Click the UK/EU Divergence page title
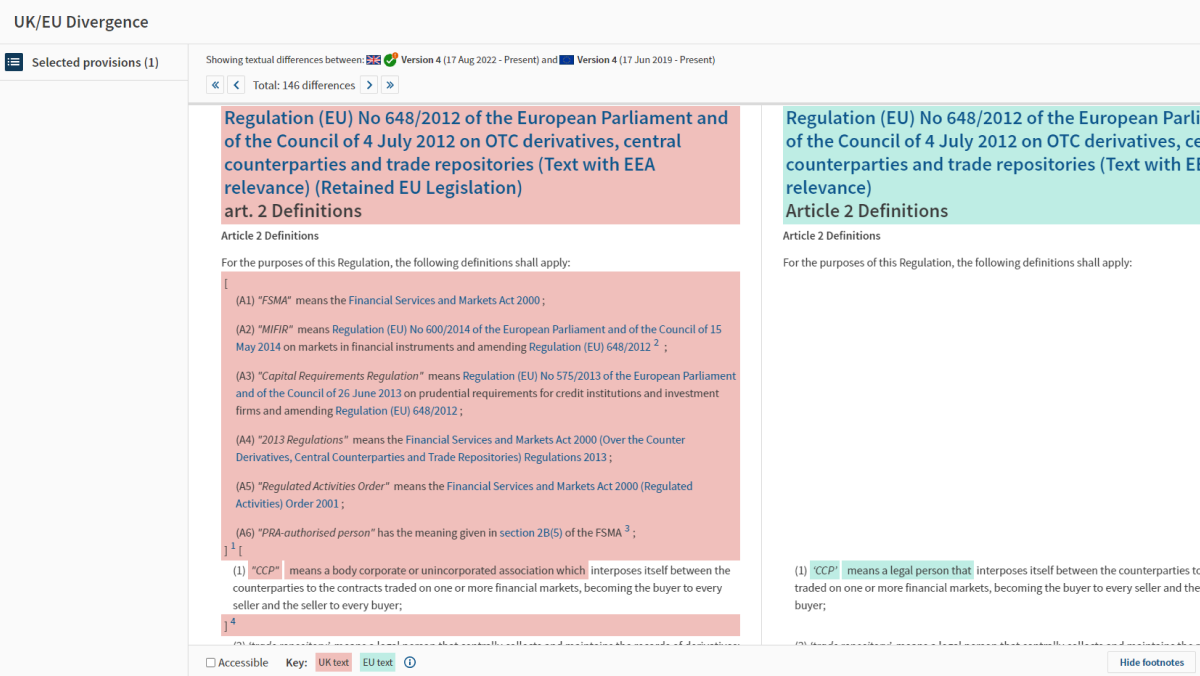Screen dimensions: 1200x676 point(81,21)
